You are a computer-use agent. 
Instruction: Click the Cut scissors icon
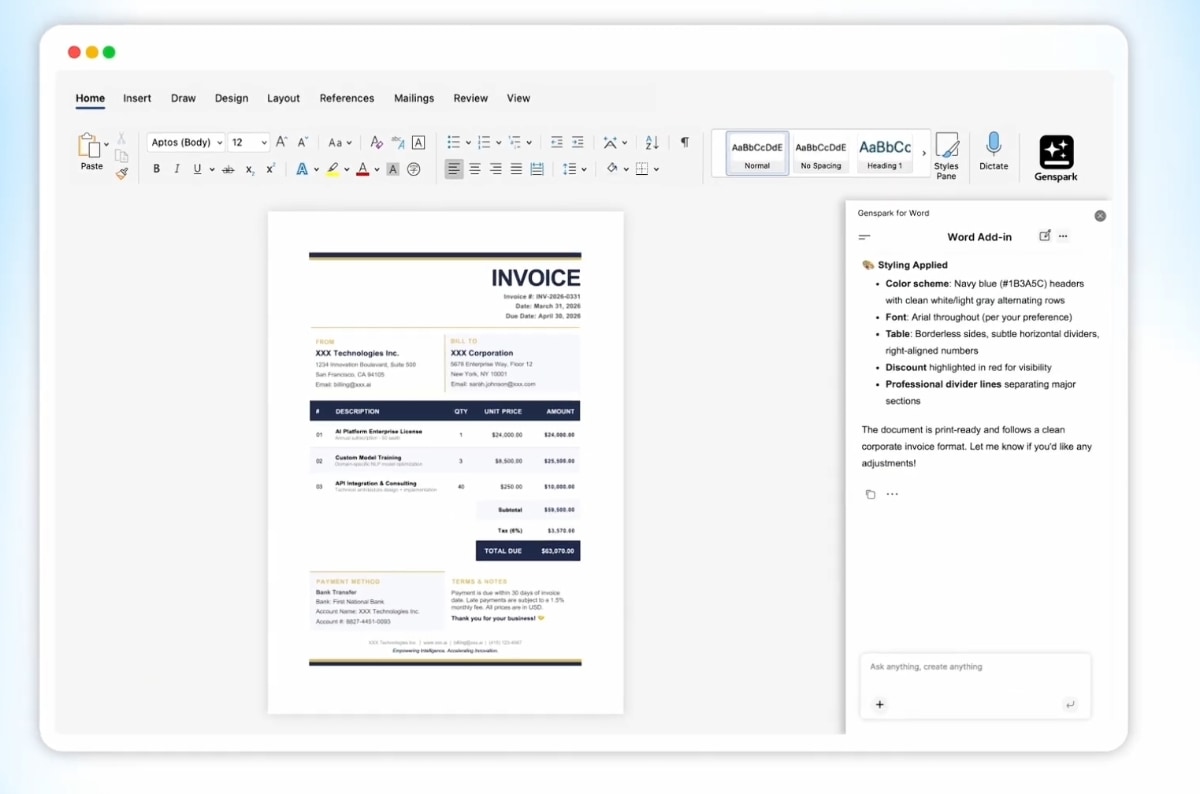121,138
